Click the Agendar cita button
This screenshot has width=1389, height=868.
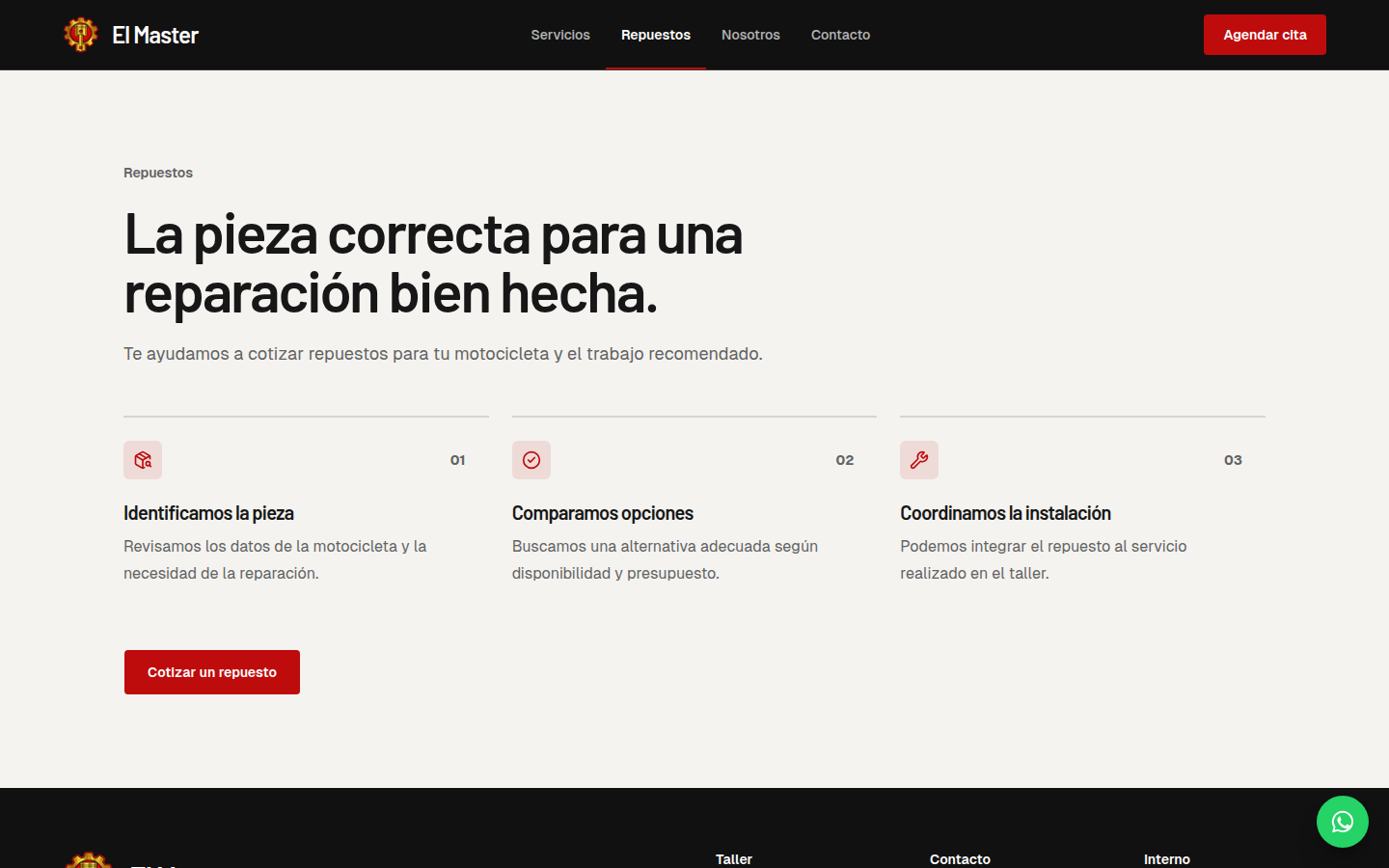point(1265,35)
